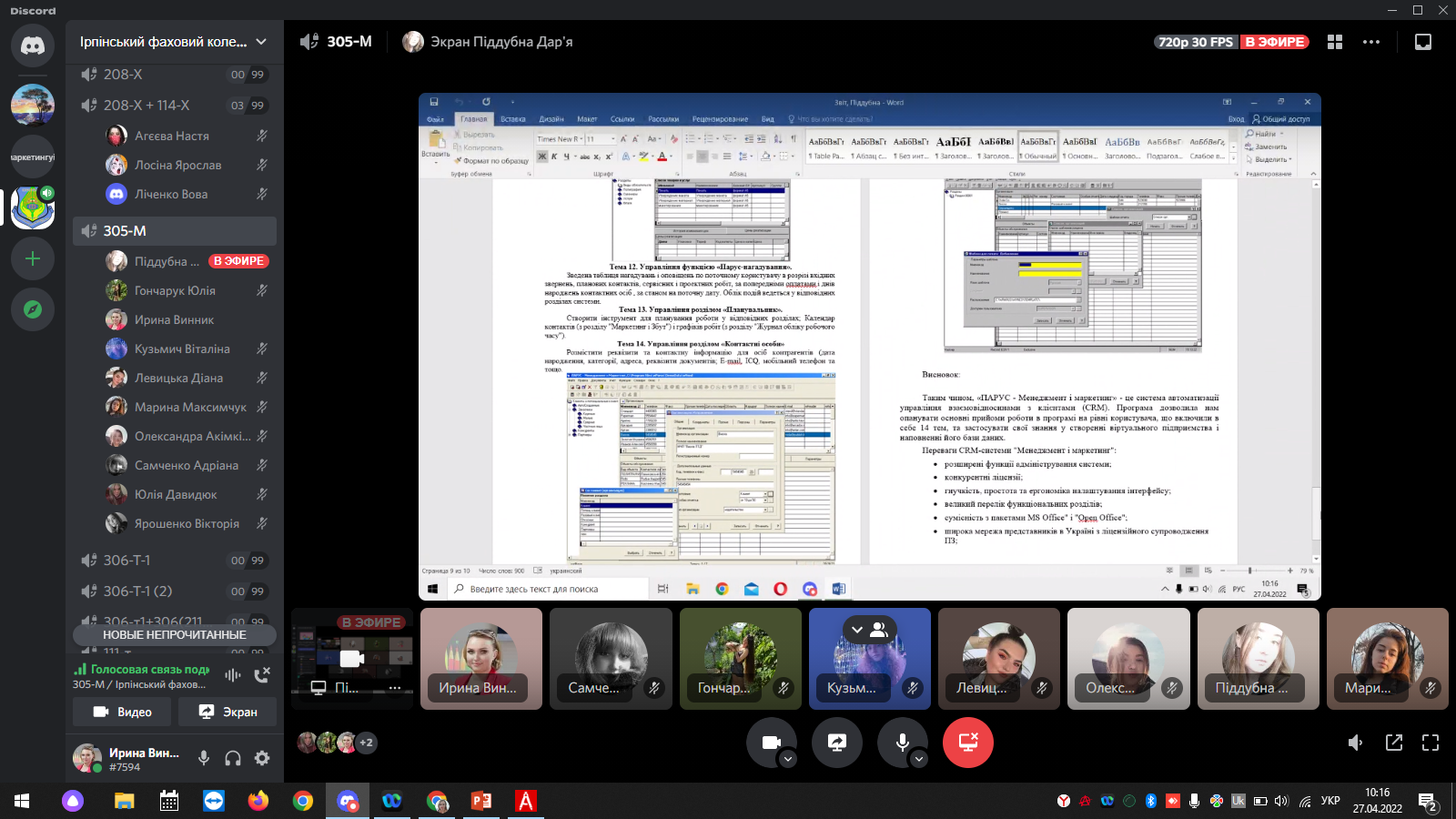Click the Экран share button
This screenshot has width=1456, height=819.
pos(227,712)
